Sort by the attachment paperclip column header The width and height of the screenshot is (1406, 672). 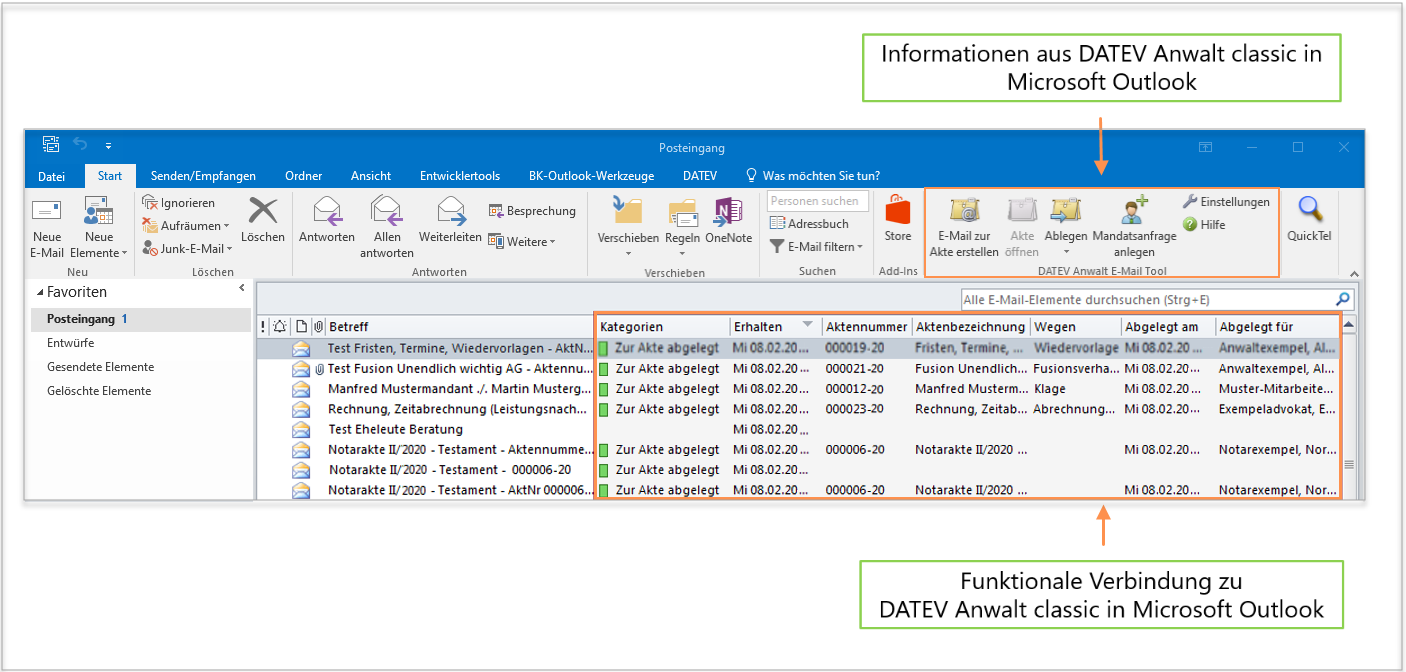pos(318,327)
